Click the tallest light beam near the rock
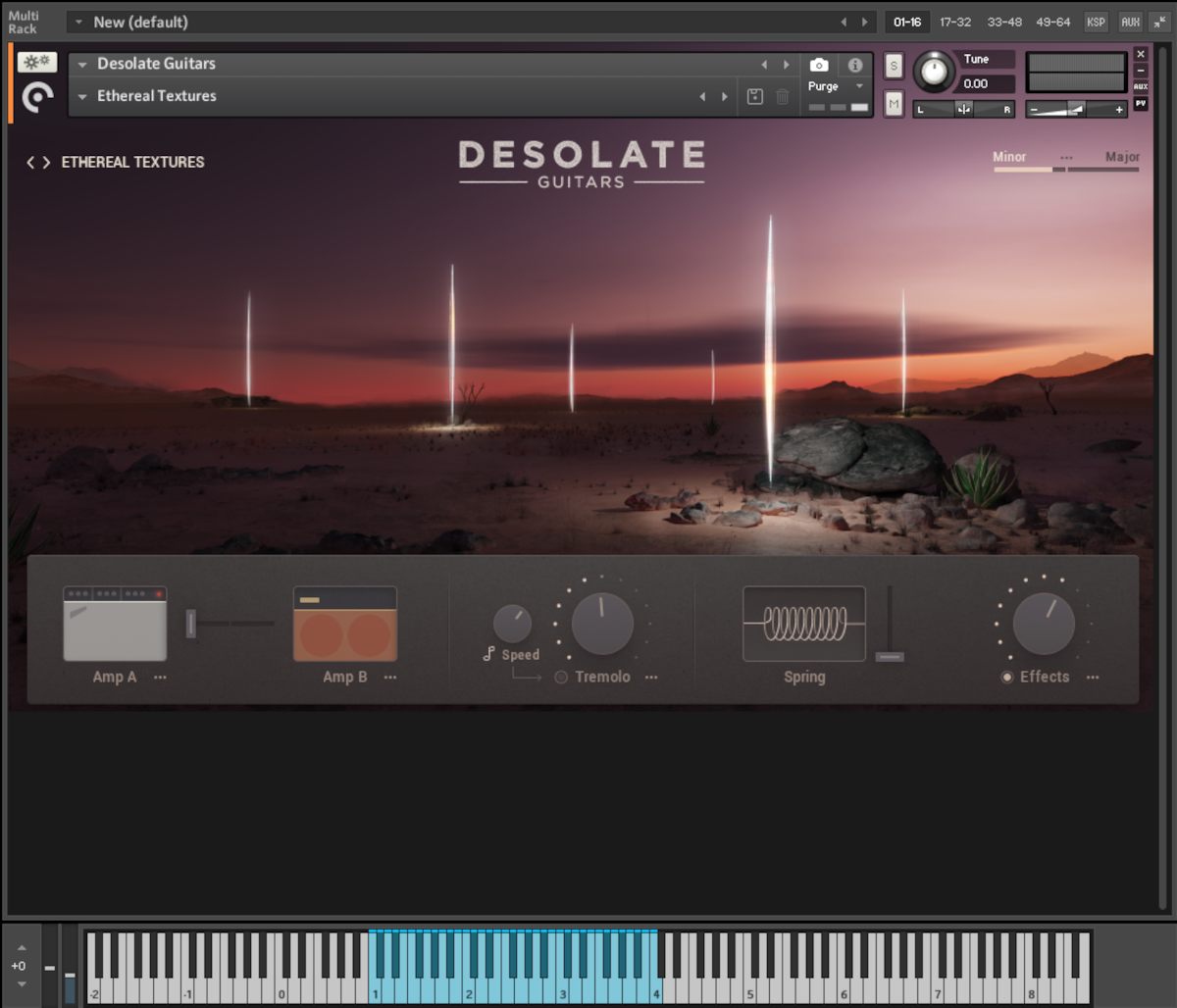The image size is (1177, 1008). (x=770, y=351)
